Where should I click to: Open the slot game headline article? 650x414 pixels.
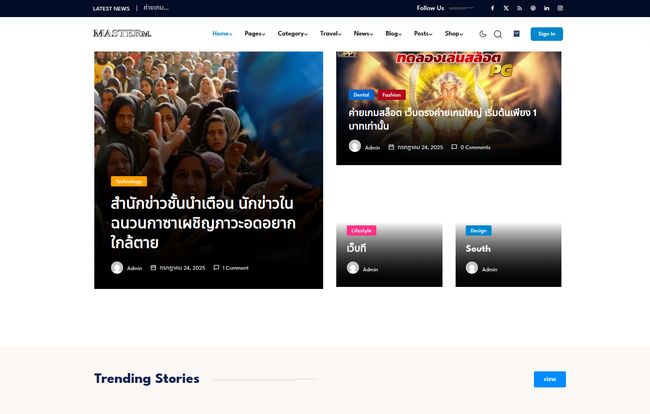[x=443, y=119]
